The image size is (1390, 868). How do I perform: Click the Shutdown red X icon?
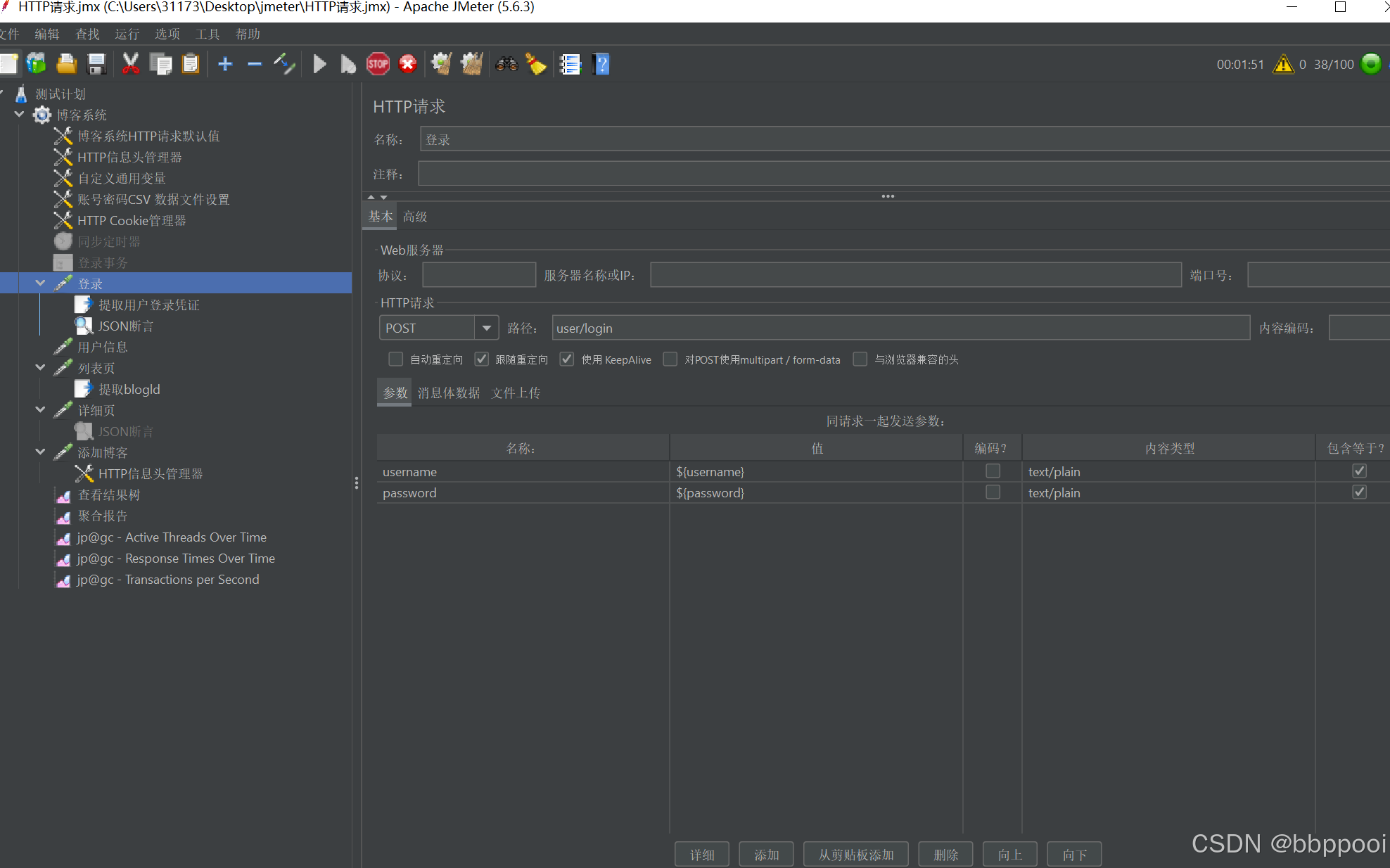tap(408, 65)
